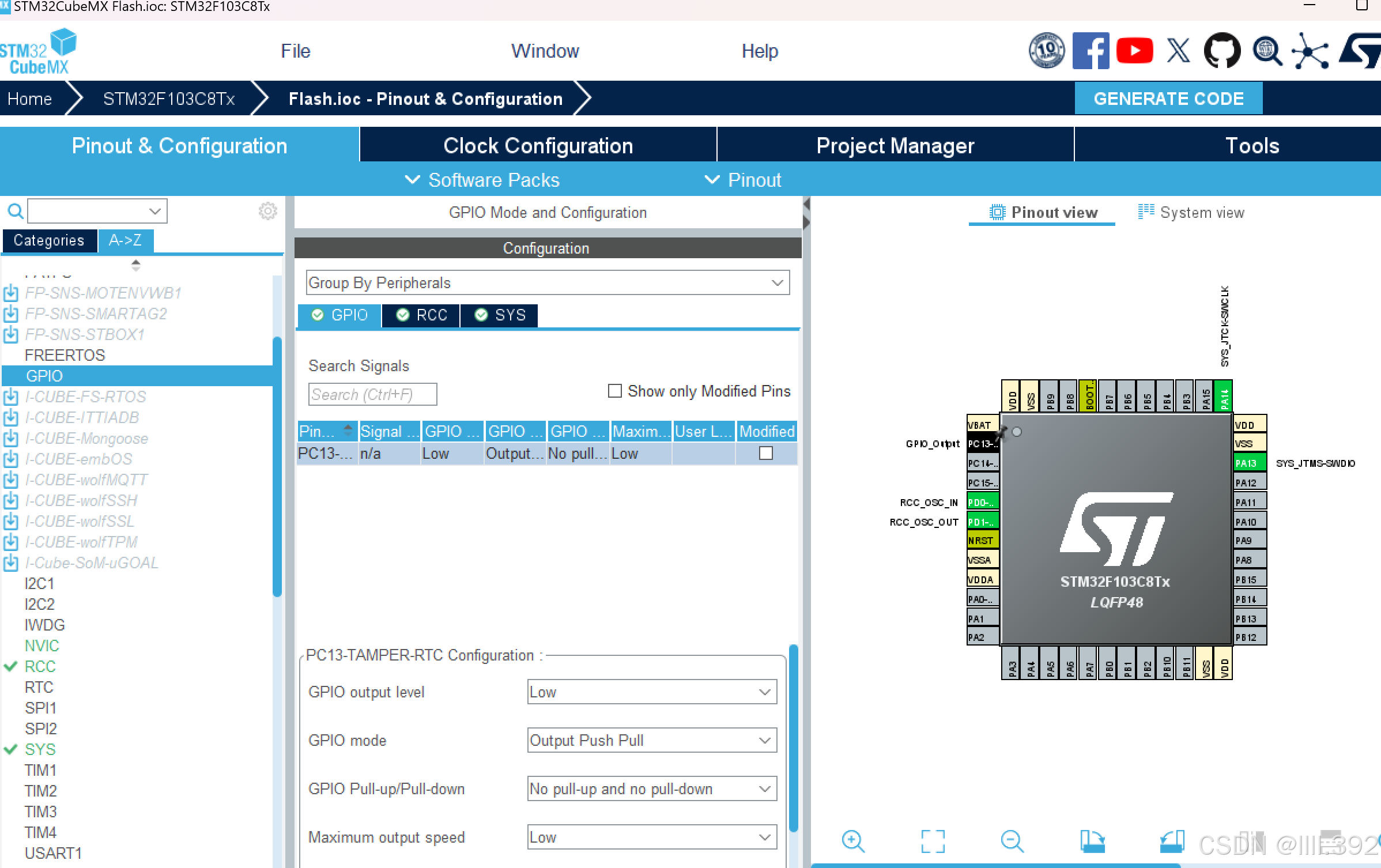Open RCC in the peripheral list
The height and width of the screenshot is (868, 1381).
click(40, 666)
